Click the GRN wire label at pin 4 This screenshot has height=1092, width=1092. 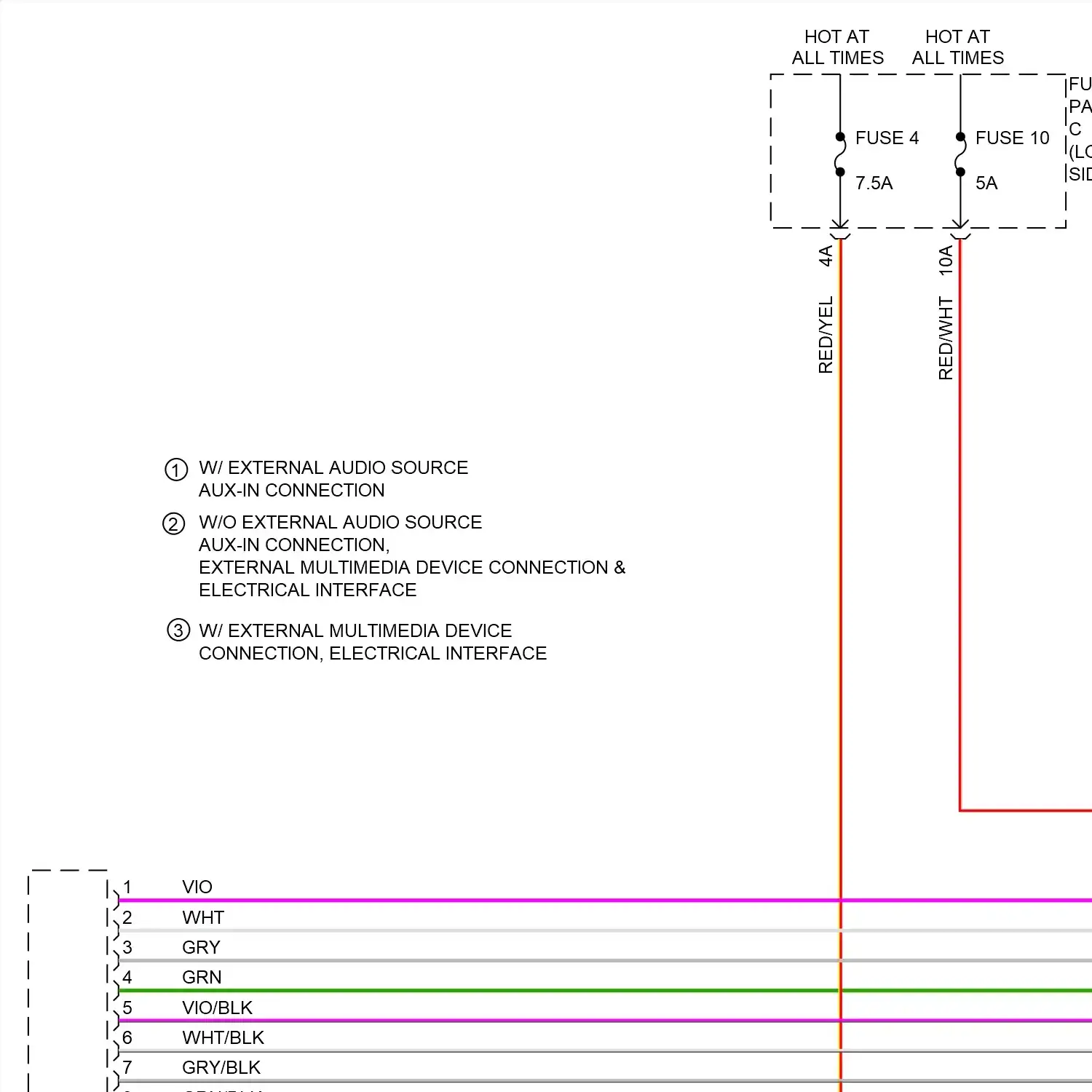(x=202, y=977)
